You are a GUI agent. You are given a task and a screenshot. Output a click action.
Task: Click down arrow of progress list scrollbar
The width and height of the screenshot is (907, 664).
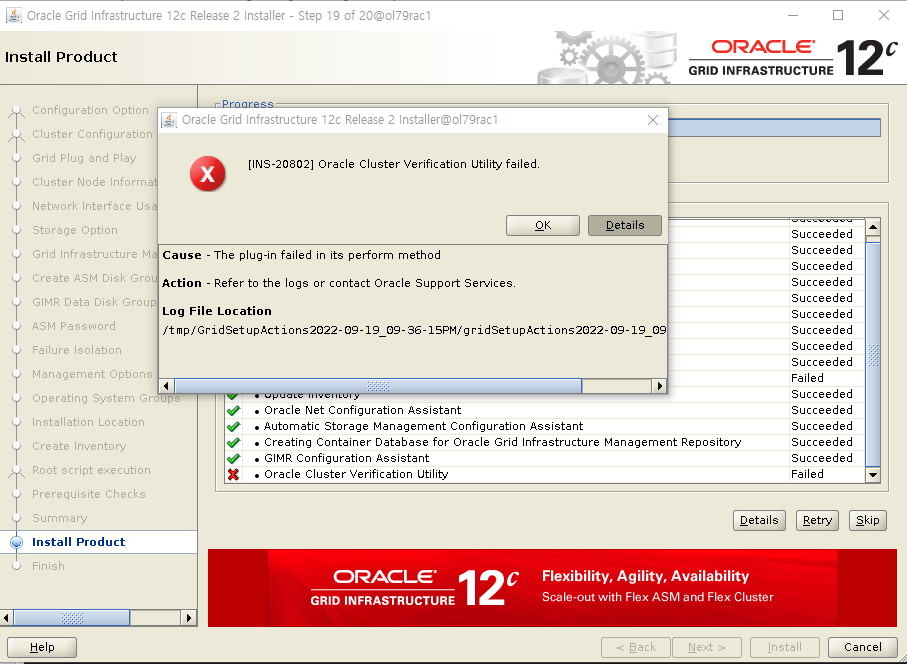coord(873,475)
